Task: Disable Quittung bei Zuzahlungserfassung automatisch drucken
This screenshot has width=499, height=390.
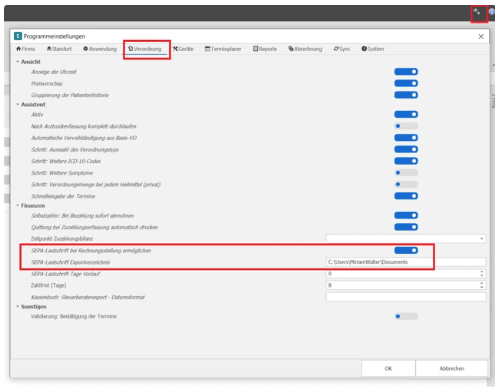Action: (x=406, y=227)
